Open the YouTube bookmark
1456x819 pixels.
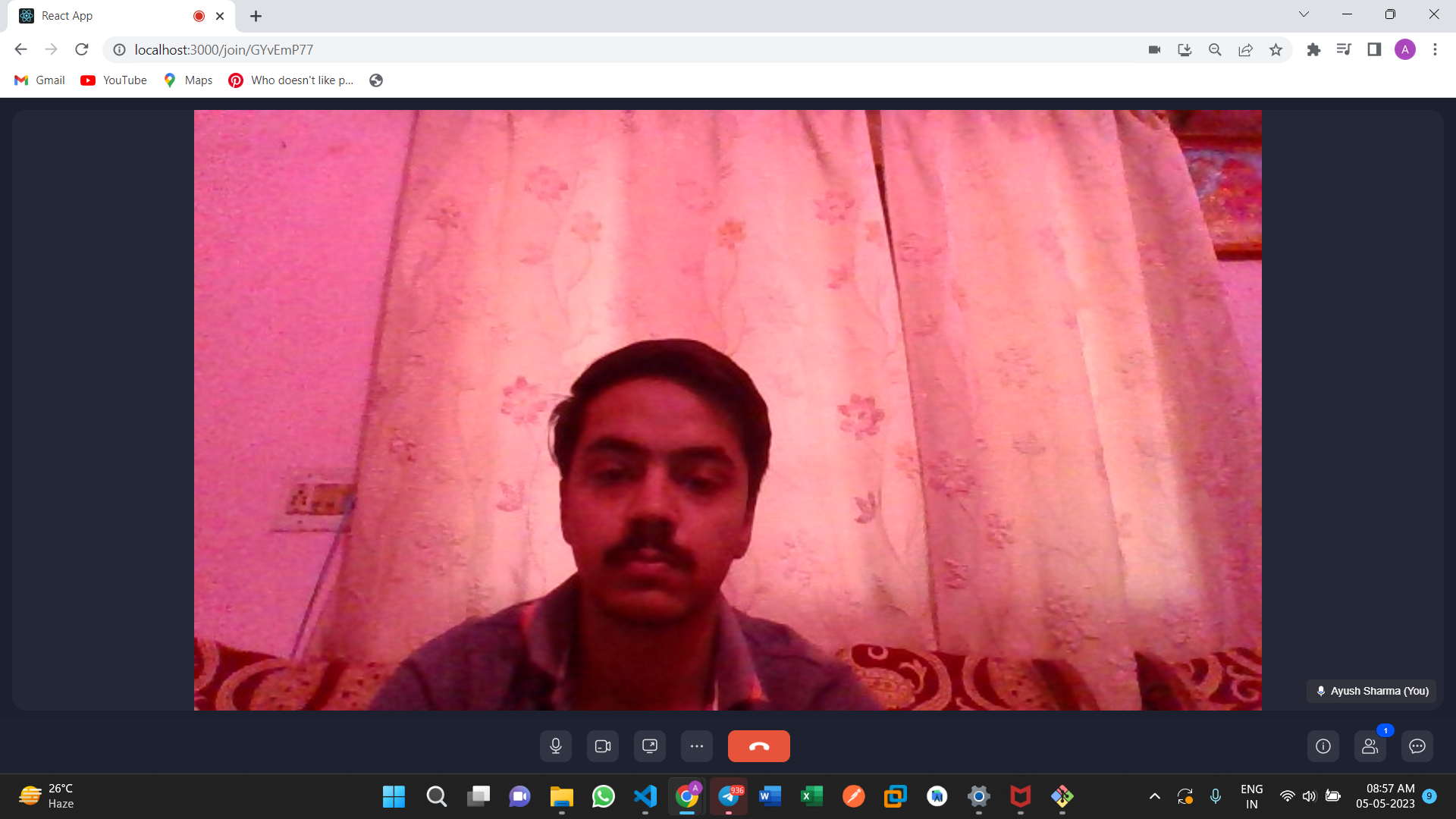[x=113, y=80]
